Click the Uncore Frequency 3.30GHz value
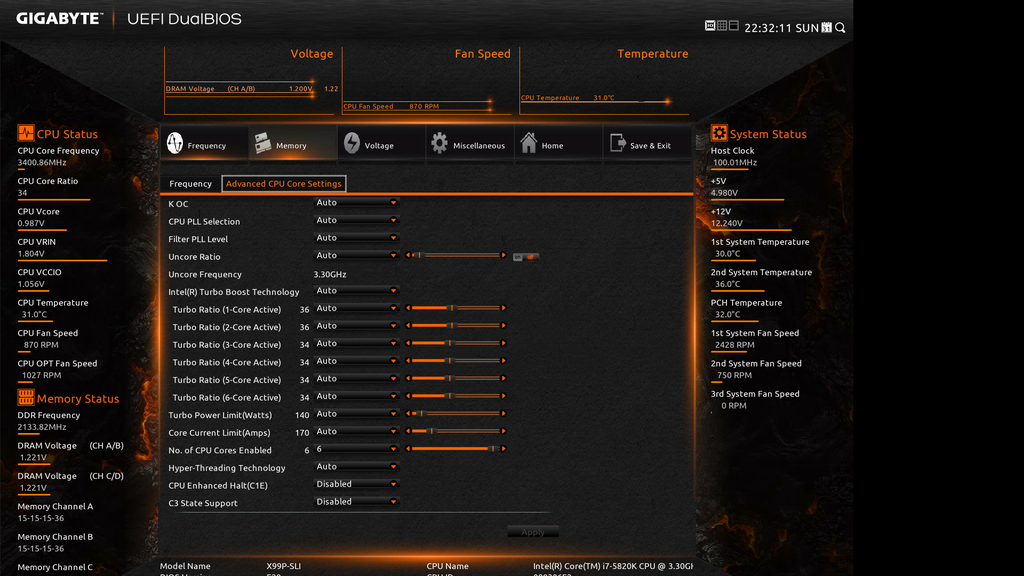Image resolution: width=1024 pixels, height=576 pixels. (x=330, y=274)
